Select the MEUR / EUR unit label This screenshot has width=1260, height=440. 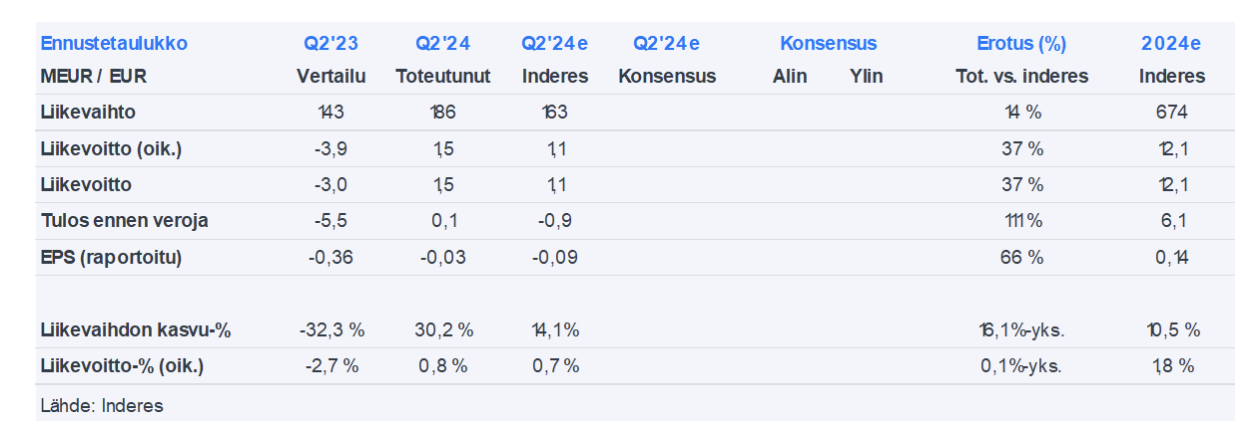point(94,76)
